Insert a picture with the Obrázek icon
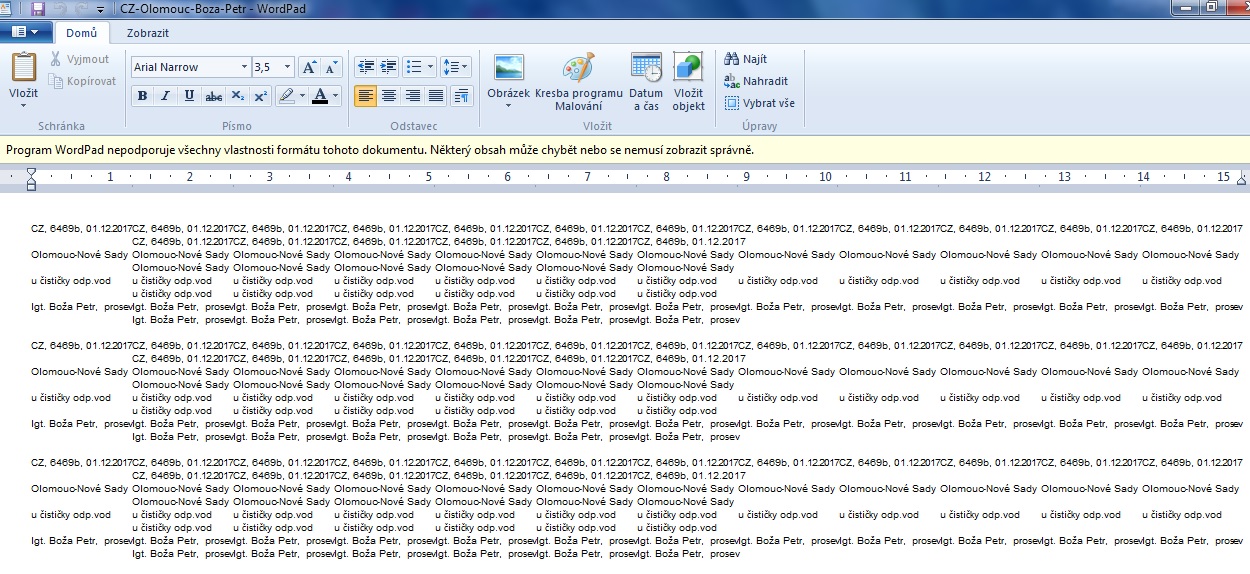Viewport: 1250px width, 574px height. click(x=509, y=68)
